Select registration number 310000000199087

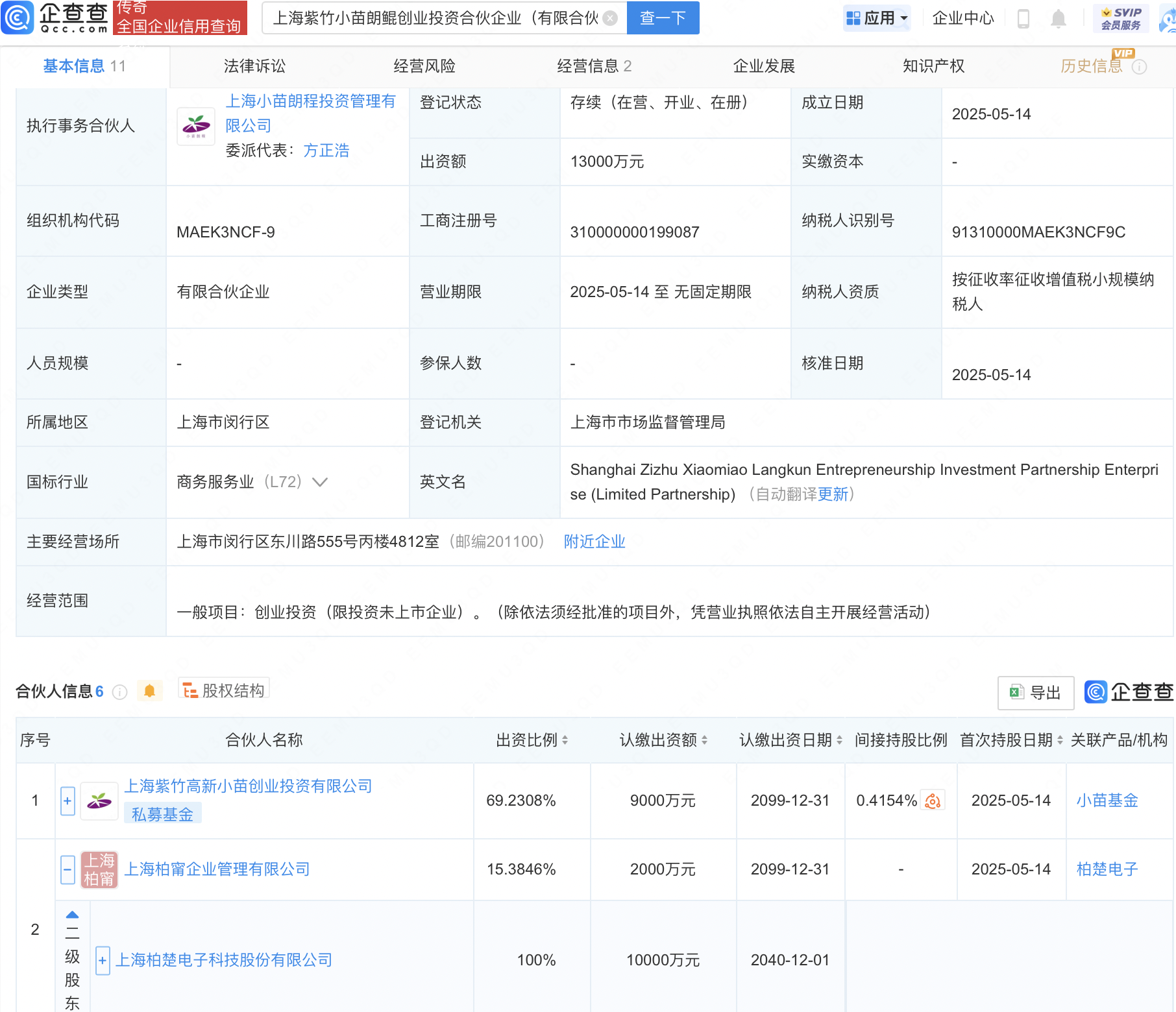tap(635, 232)
